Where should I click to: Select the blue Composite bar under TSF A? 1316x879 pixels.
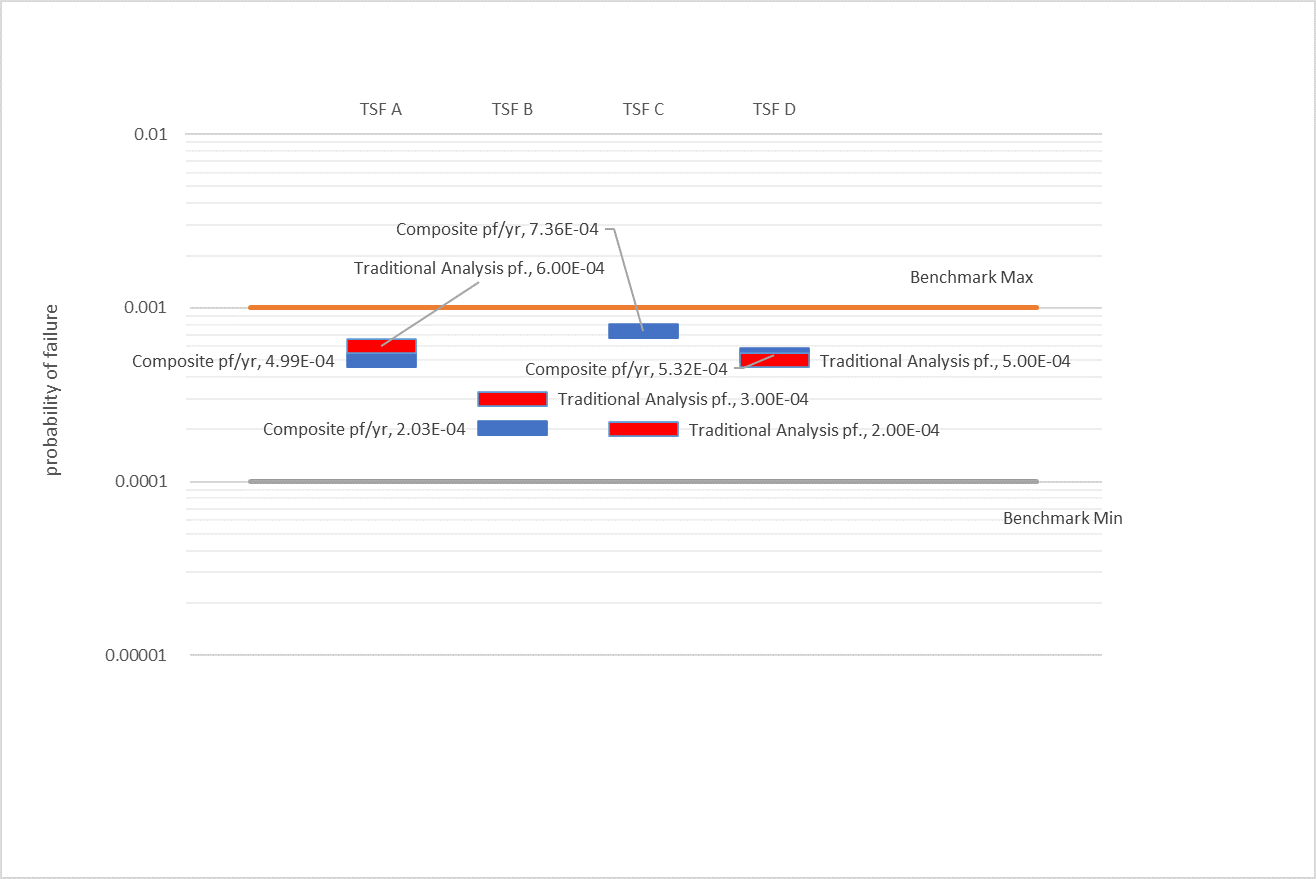[381, 362]
